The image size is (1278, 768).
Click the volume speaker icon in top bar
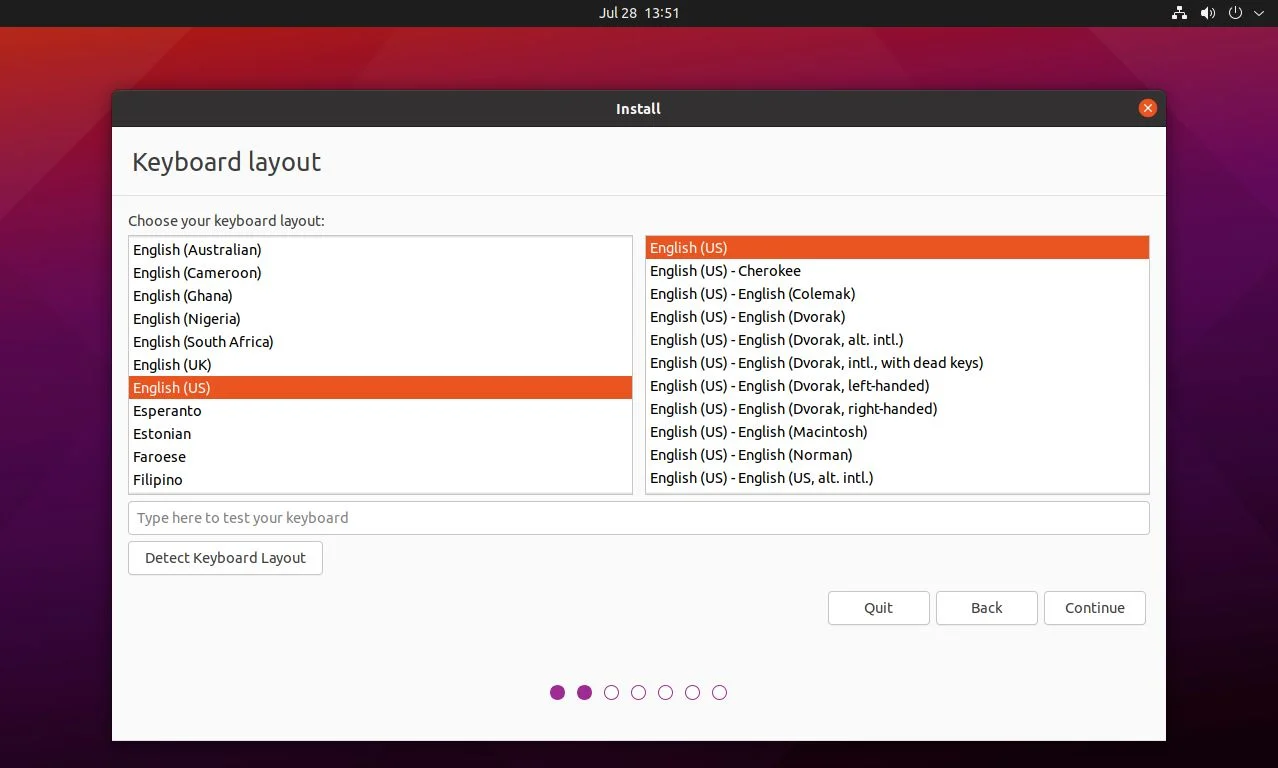1207,13
